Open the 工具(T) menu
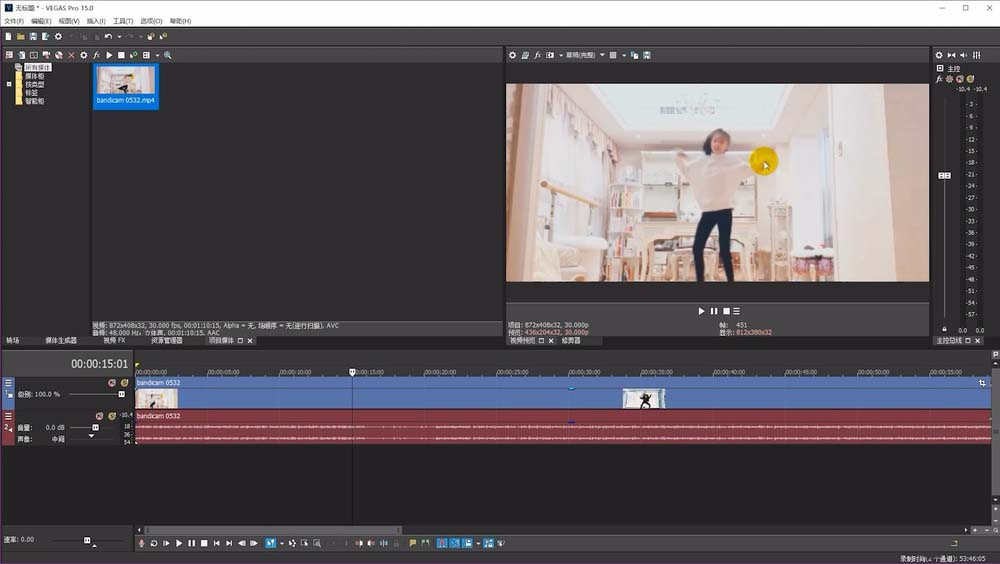Viewport: 1000px width, 564px height. pyautogui.click(x=123, y=21)
